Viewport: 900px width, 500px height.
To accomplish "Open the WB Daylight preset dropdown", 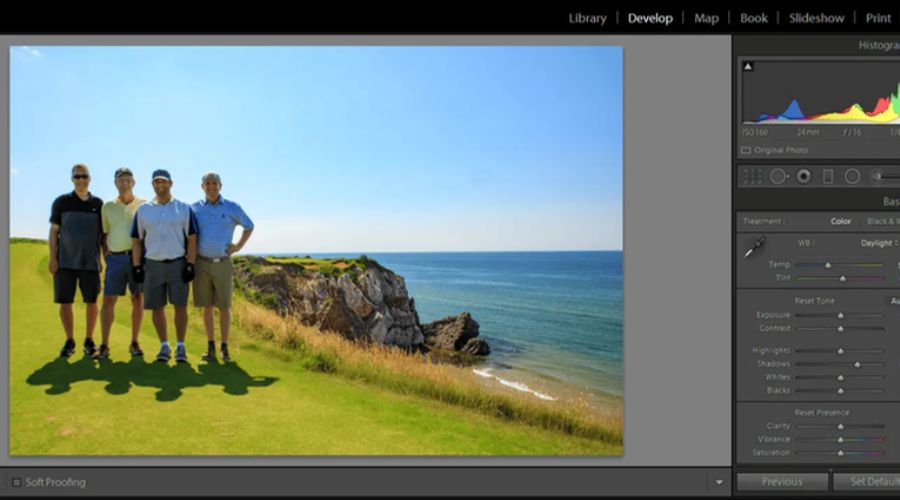I will pyautogui.click(x=880, y=243).
